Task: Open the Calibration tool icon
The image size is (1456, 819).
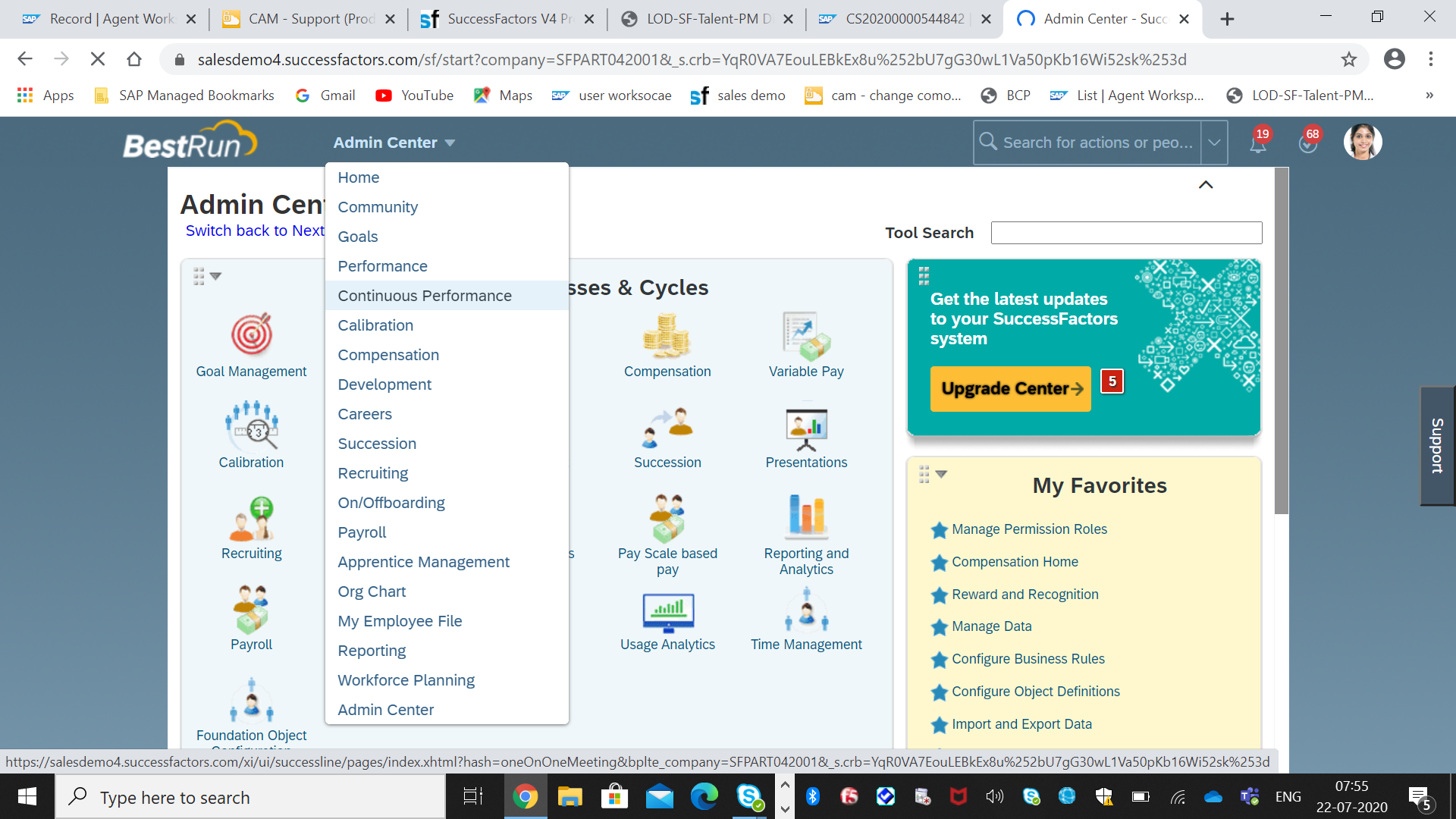Action: (251, 425)
